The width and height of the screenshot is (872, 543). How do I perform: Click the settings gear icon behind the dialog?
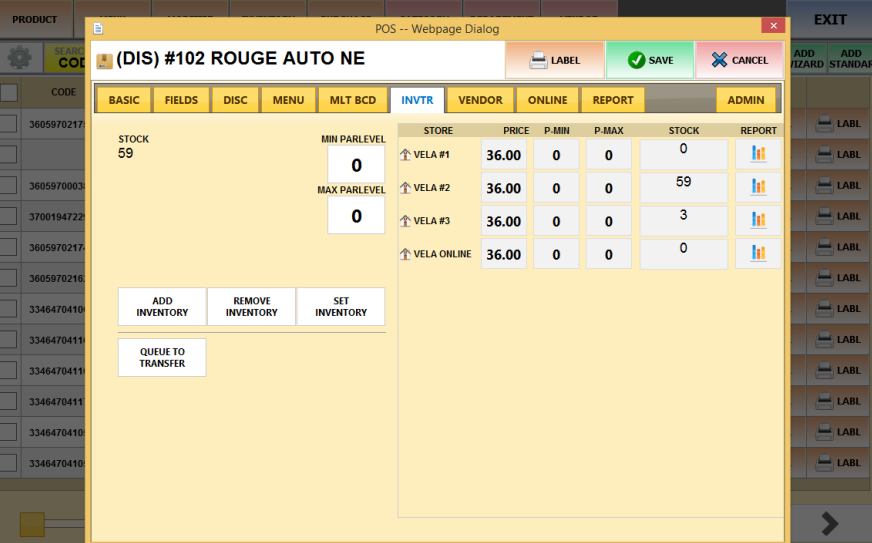pos(18,57)
